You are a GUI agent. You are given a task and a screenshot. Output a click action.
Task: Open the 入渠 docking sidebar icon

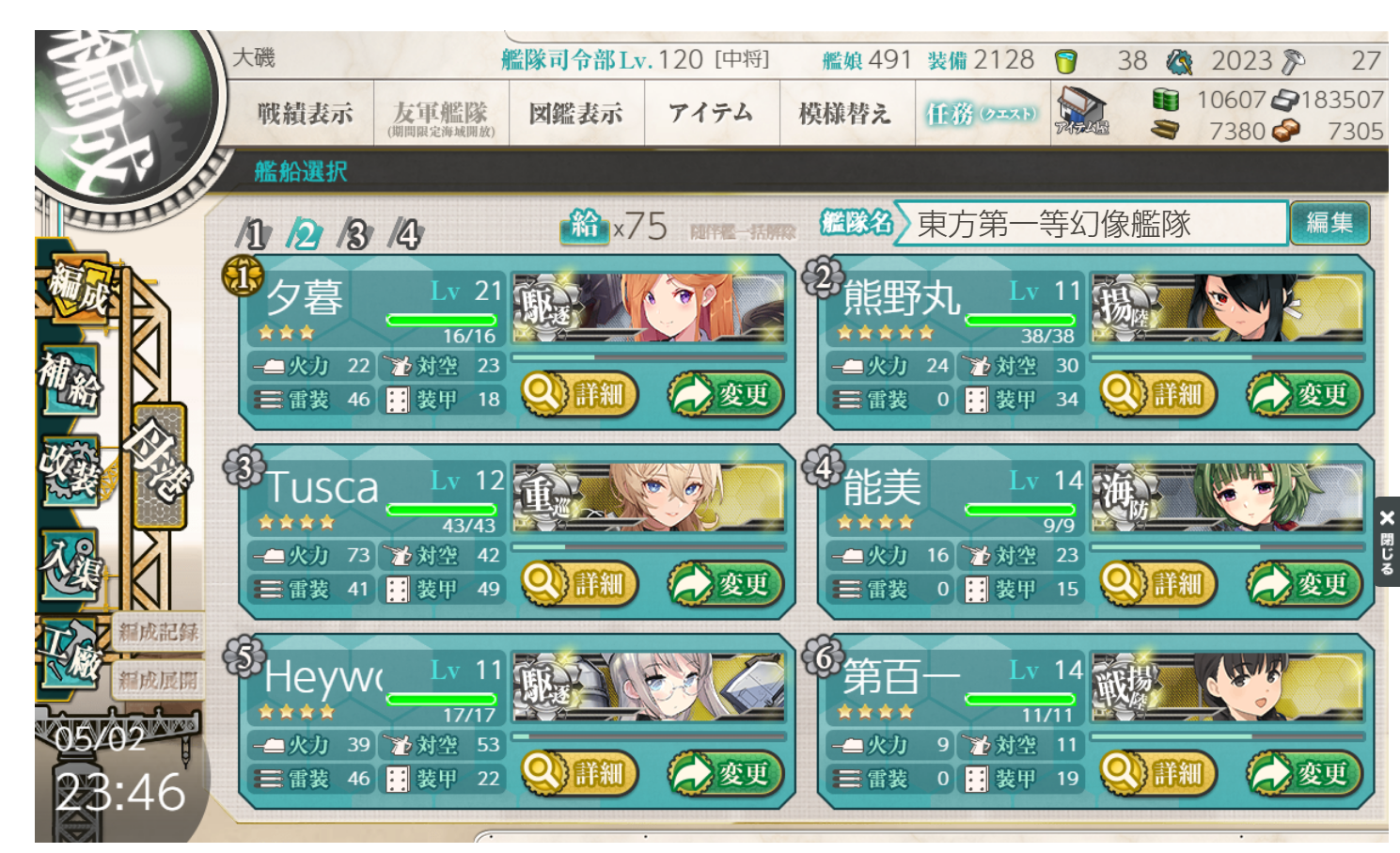point(70,562)
